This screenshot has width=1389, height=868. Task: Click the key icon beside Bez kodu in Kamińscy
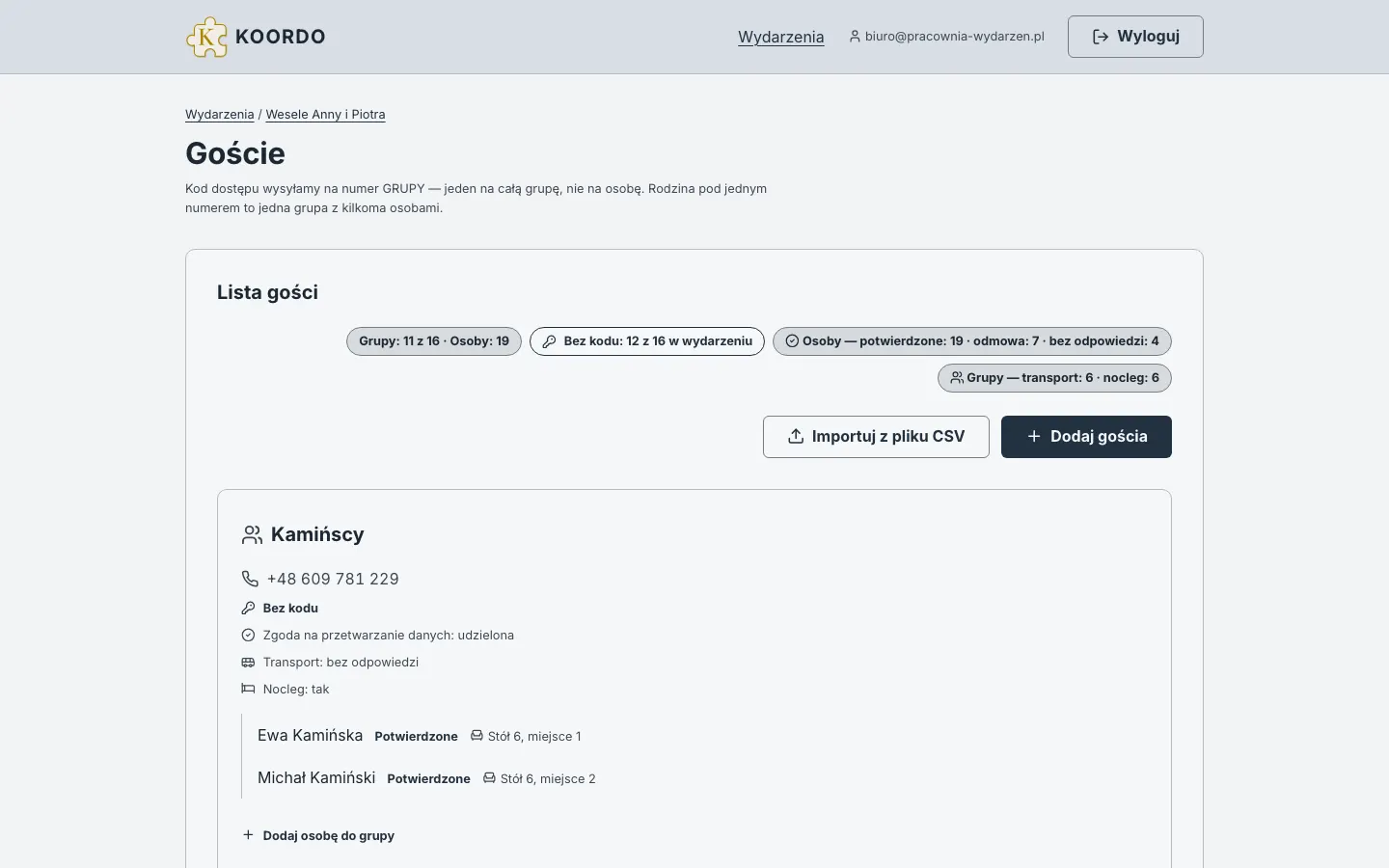click(x=248, y=609)
